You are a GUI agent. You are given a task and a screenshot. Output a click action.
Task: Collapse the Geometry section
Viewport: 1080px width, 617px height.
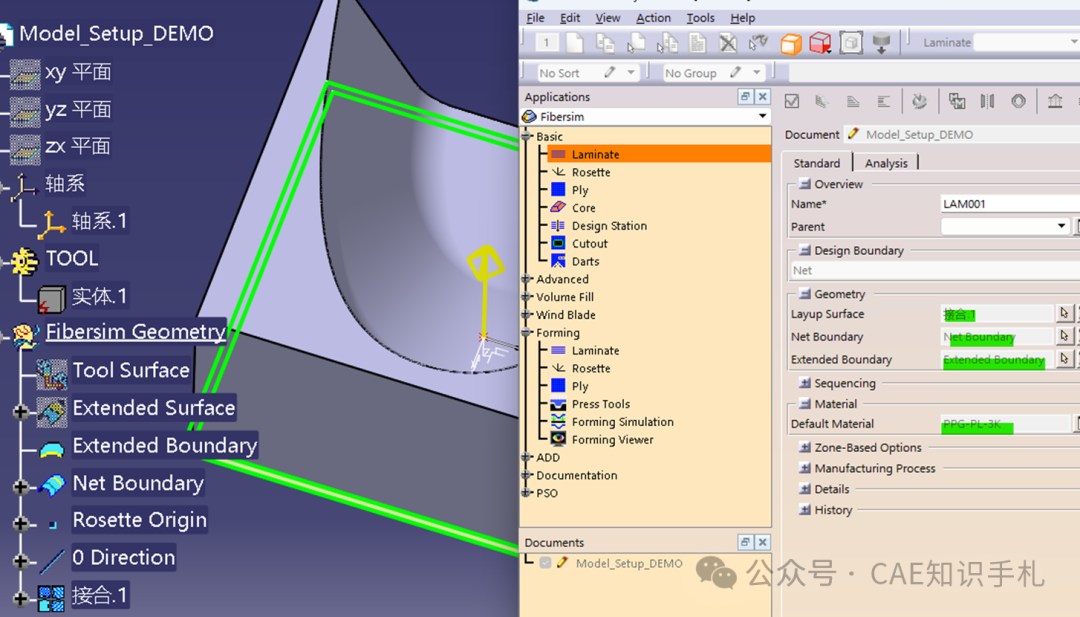coord(804,293)
